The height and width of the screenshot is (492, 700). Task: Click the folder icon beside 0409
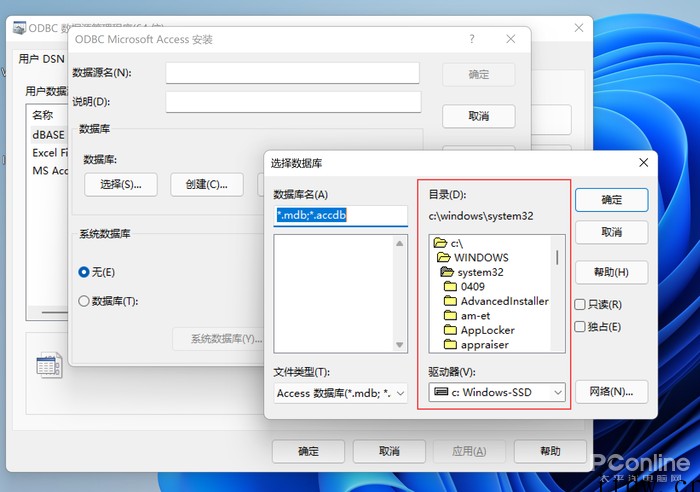(450, 286)
